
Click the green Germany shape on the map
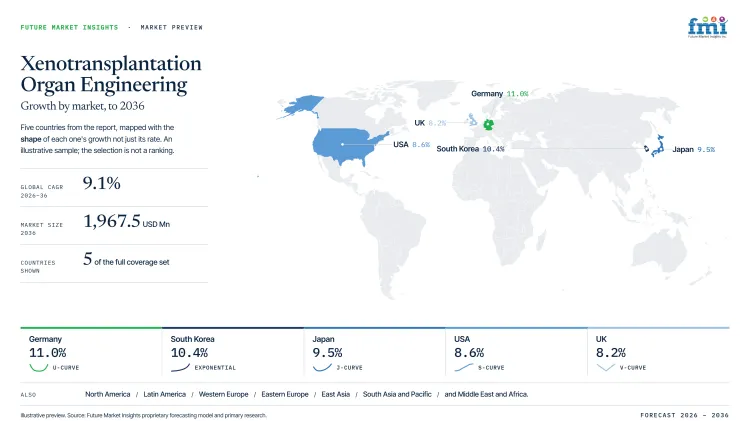coord(488,125)
